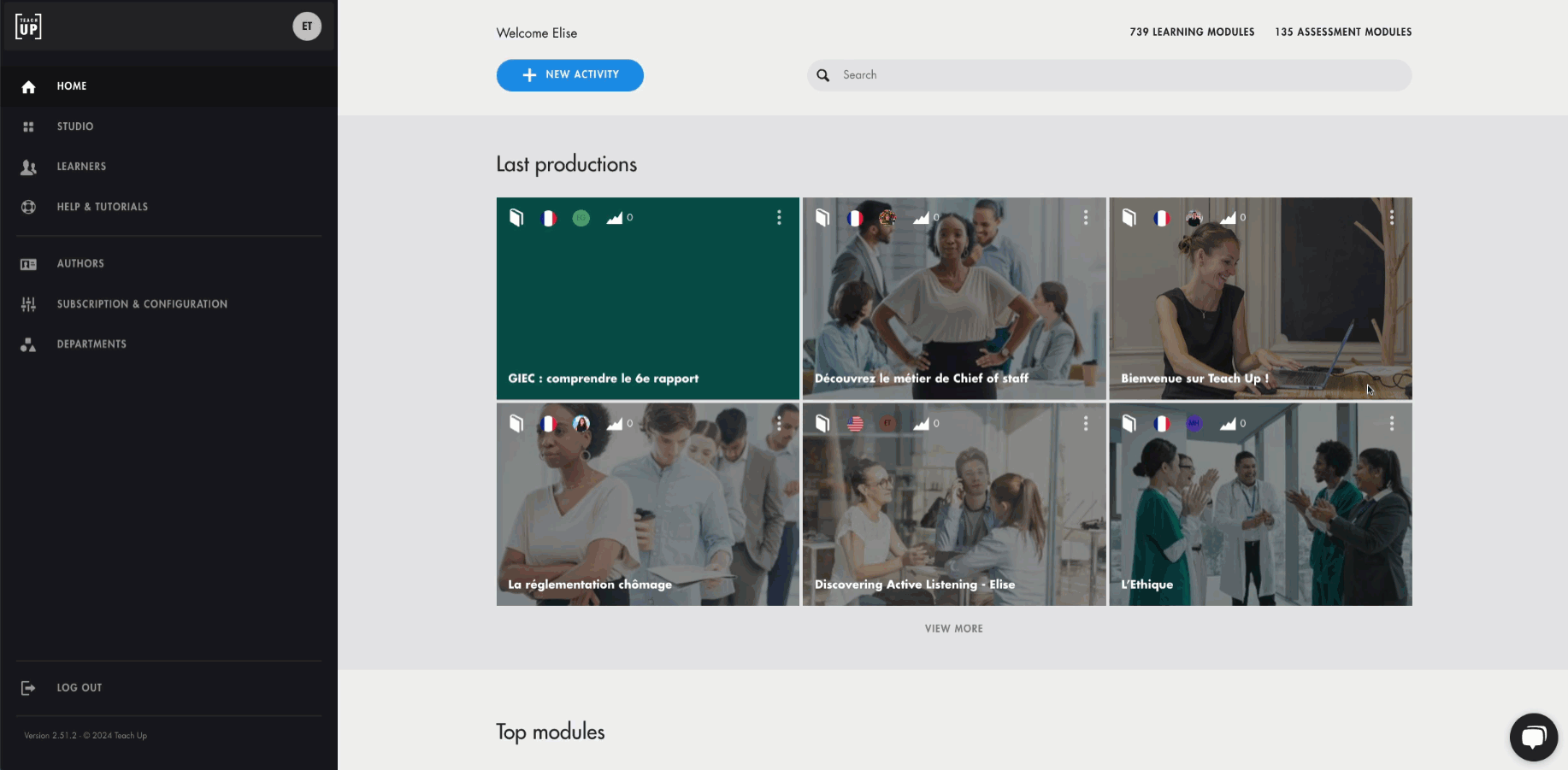Open the Studio section from the sidebar
This screenshot has width=1568, height=770.
point(75,126)
